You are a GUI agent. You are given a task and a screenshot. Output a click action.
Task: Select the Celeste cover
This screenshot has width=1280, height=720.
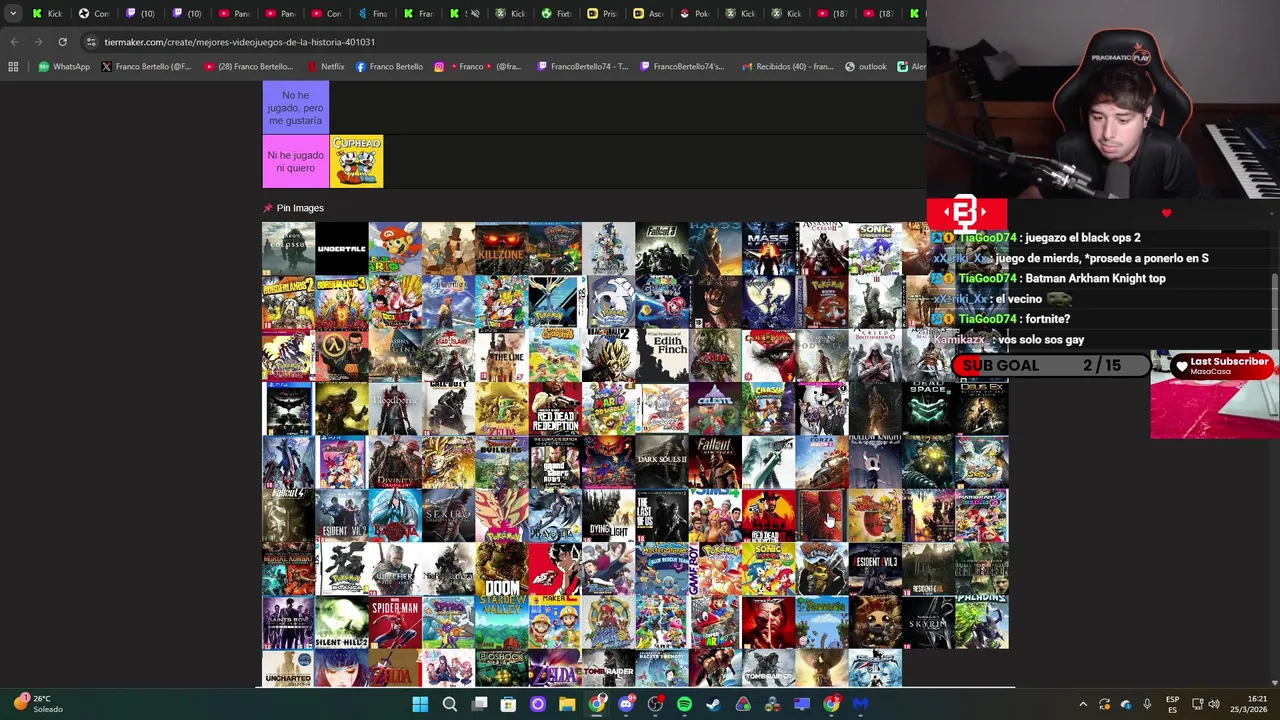click(715, 409)
